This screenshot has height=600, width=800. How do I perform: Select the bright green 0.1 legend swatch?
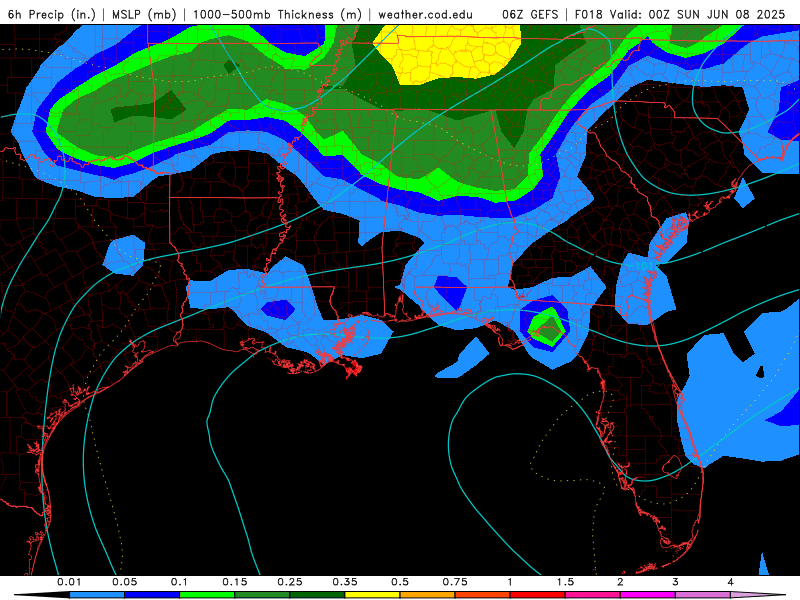pos(207,595)
